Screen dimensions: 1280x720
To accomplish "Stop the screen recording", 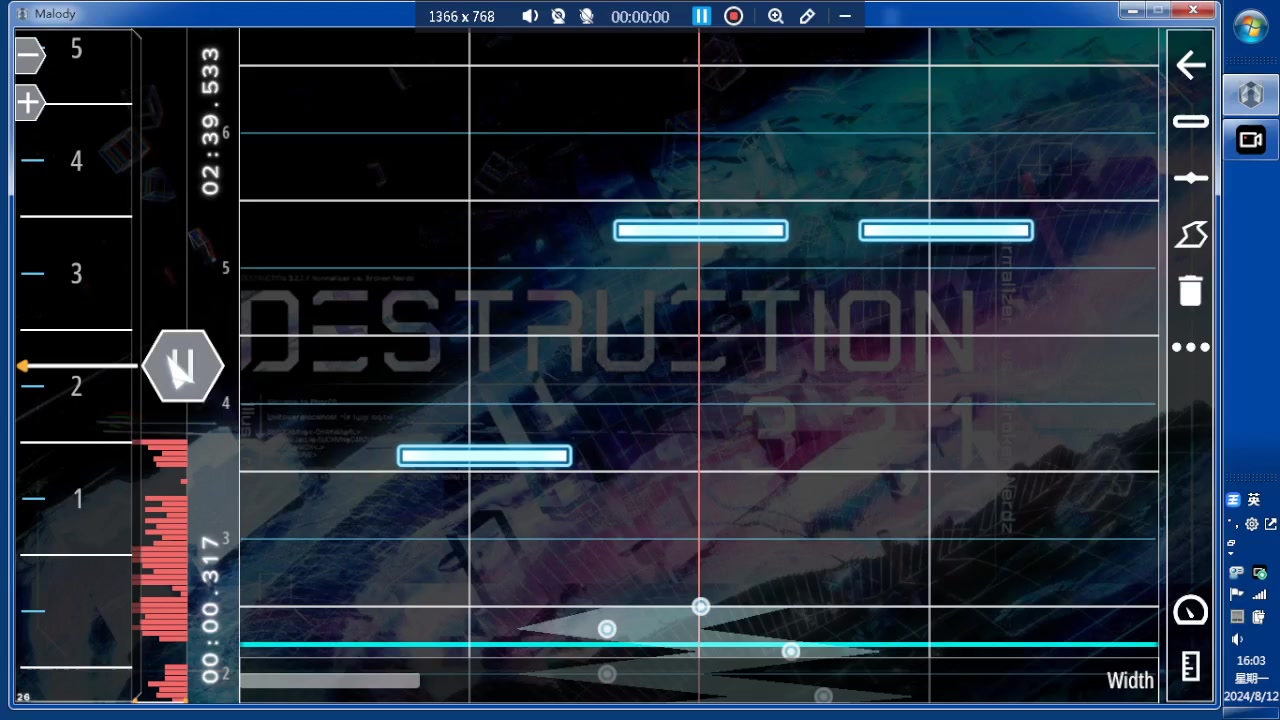I will click(x=733, y=16).
